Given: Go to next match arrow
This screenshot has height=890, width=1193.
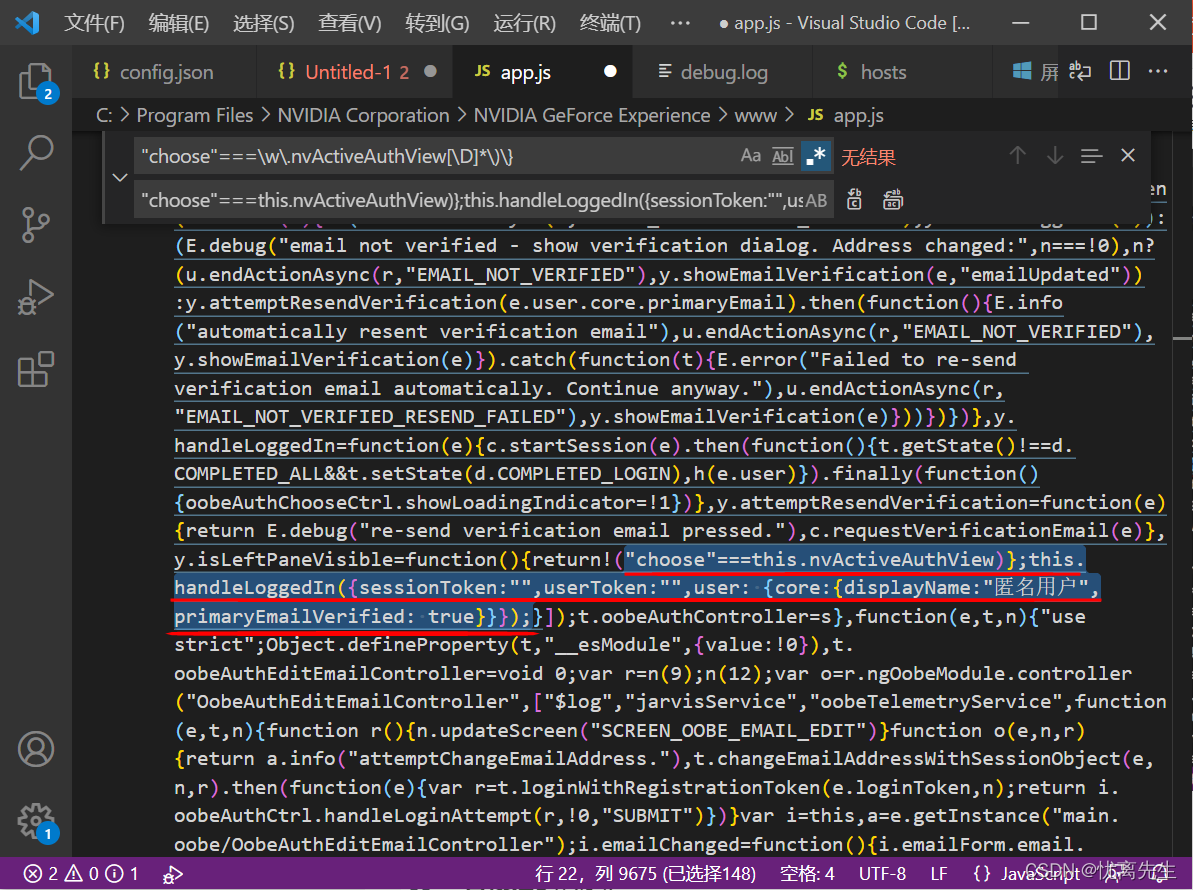Looking at the screenshot, I should (1055, 156).
